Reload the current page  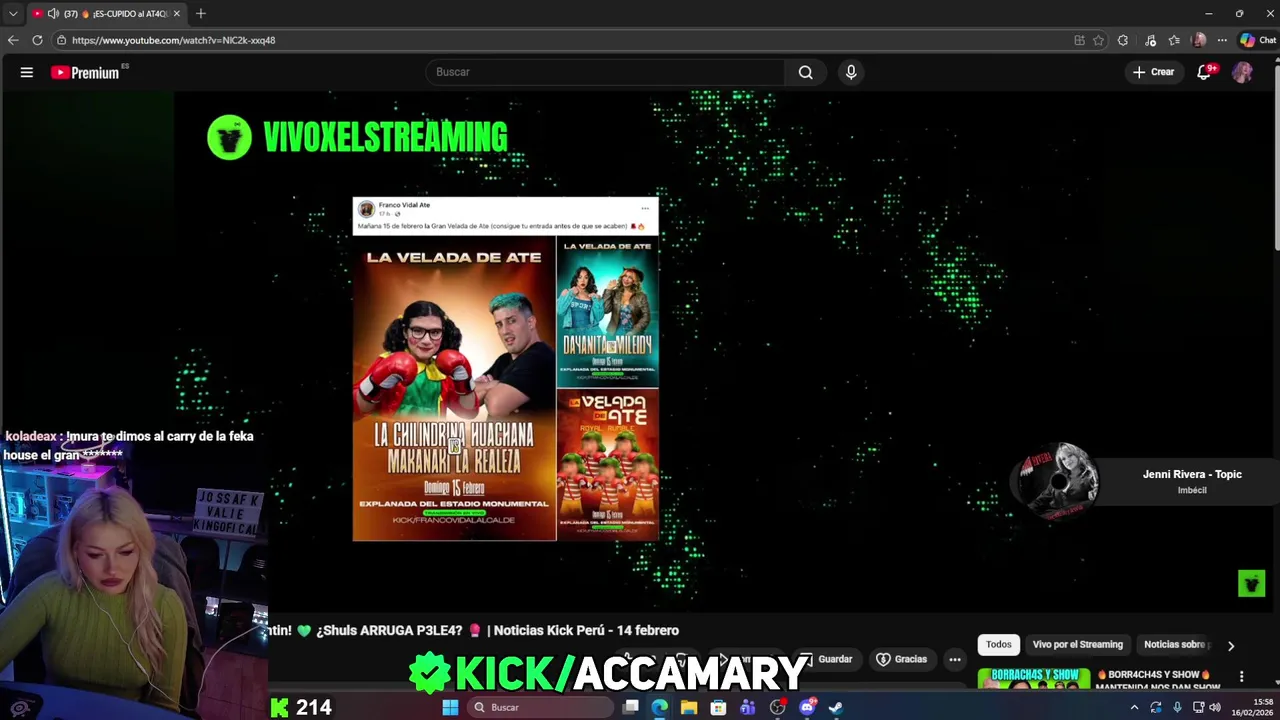pos(37,40)
